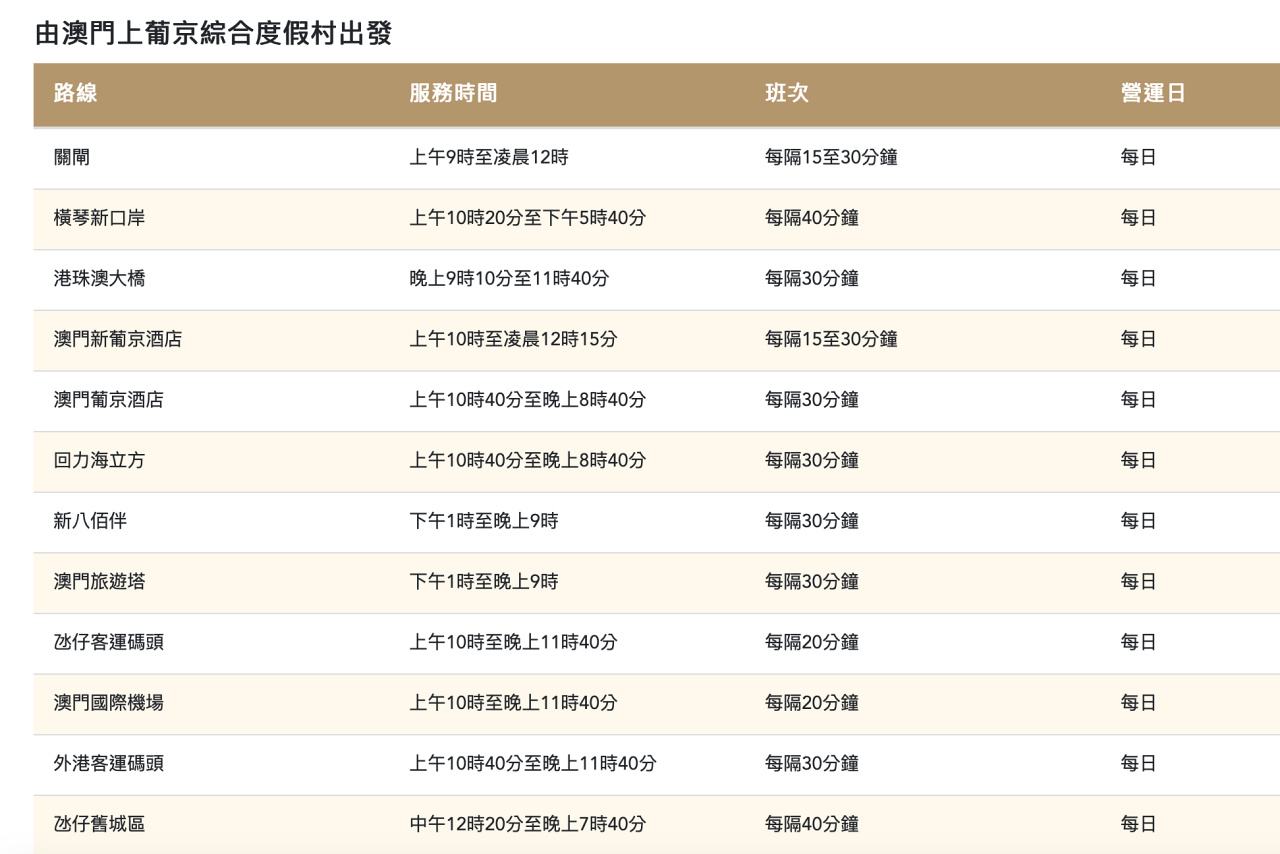The width and height of the screenshot is (1280, 854).
Task: Click service time '上午10時40分至晚上11時40分'
Action: (533, 763)
